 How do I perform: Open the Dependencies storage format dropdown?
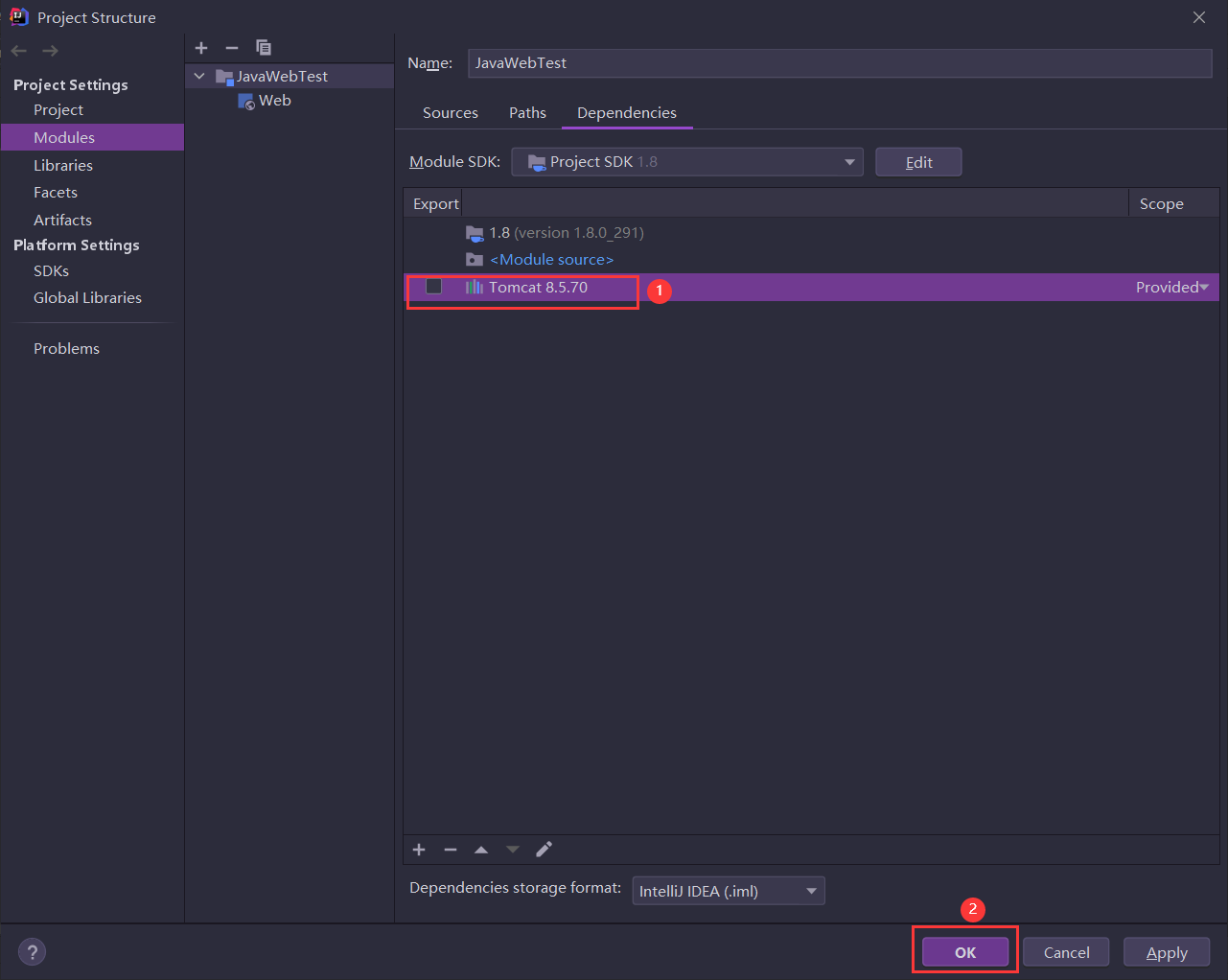click(729, 891)
